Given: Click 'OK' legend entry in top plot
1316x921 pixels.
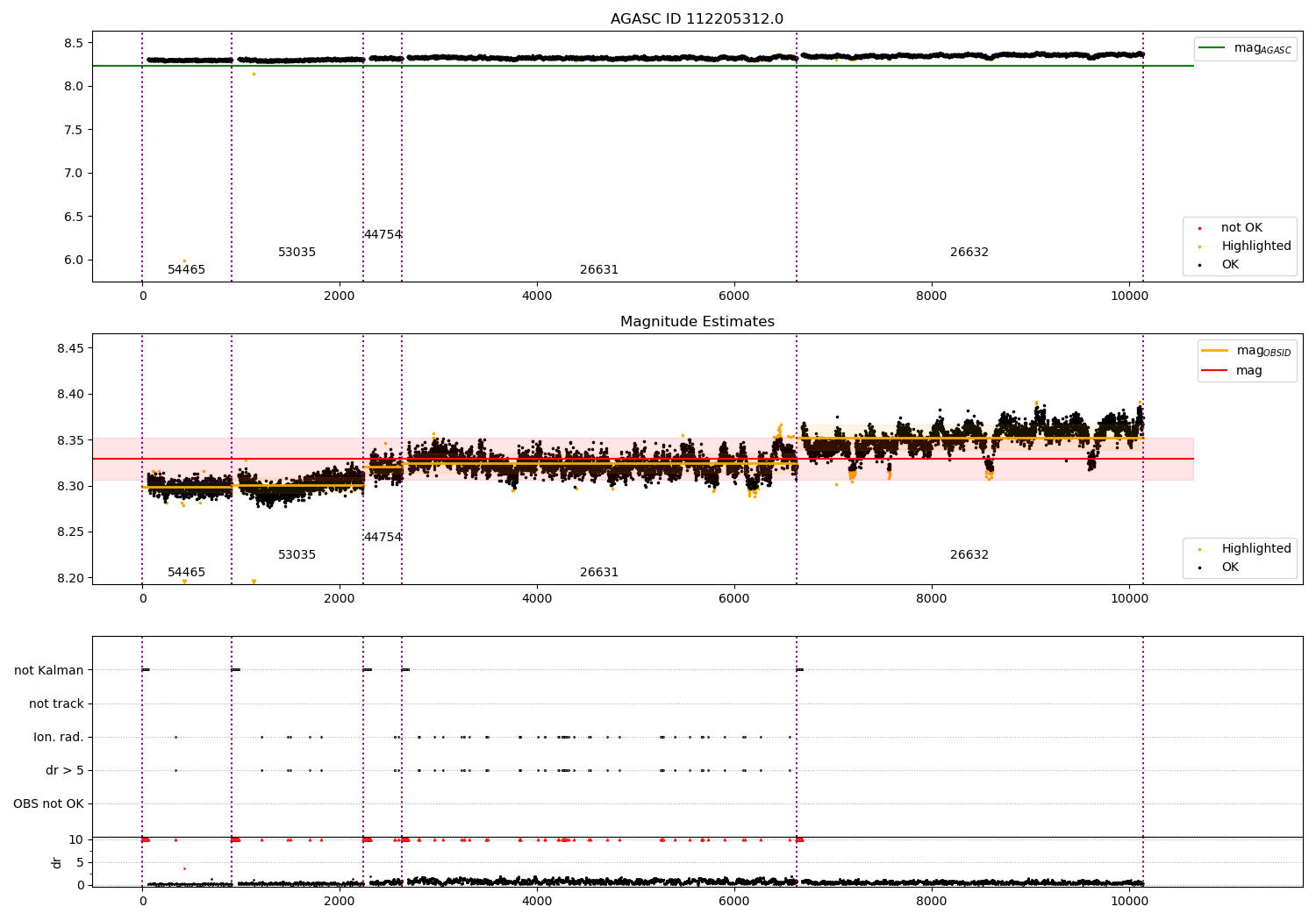Looking at the screenshot, I should click(1230, 265).
